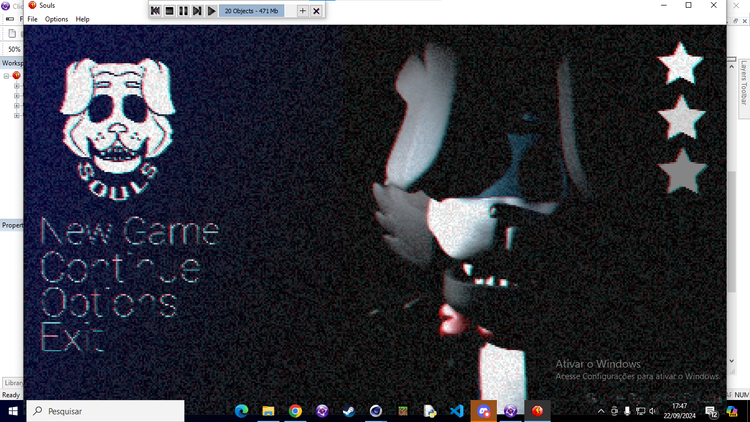Collapse the root node in the Workspace tree
Screen dimensions: 750x422
click(x=7, y=76)
